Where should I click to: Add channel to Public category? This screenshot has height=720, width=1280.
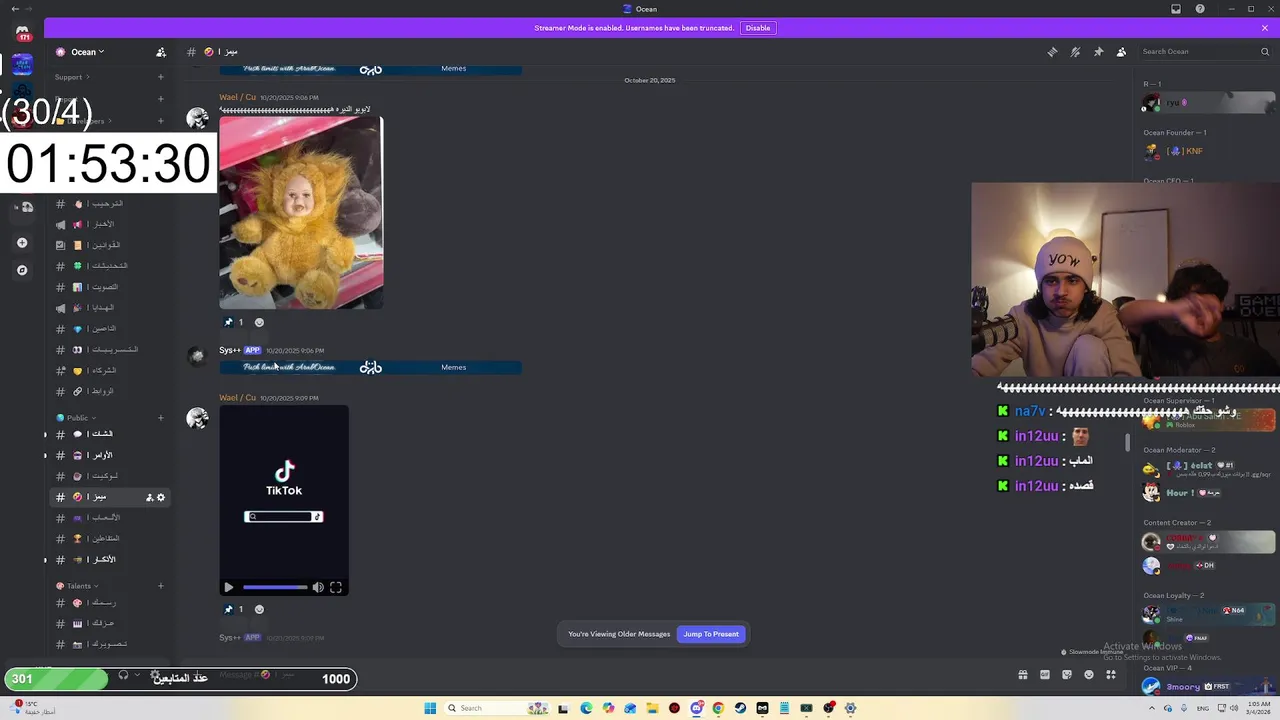pos(160,418)
